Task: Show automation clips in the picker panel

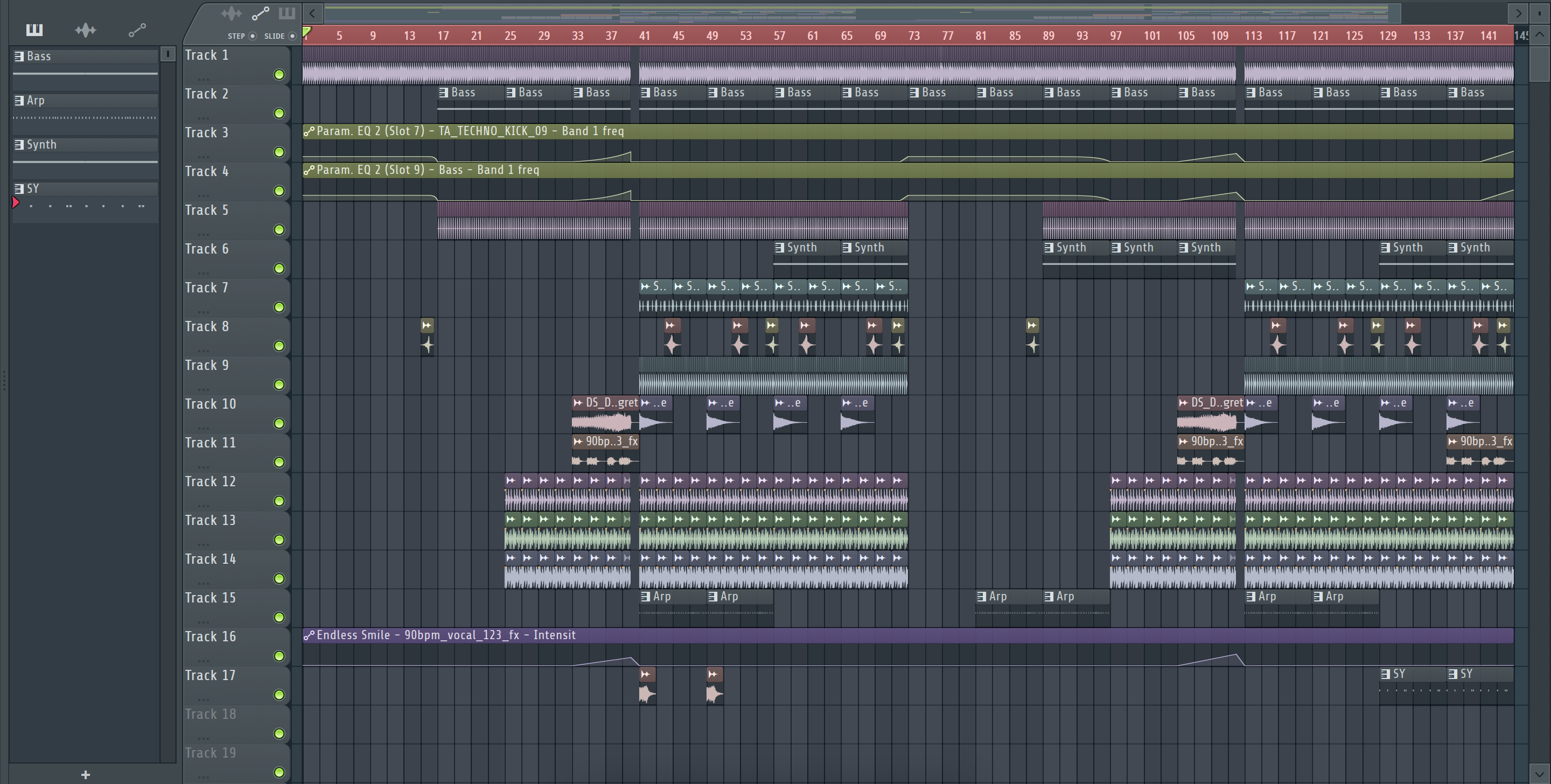Action: (x=137, y=30)
